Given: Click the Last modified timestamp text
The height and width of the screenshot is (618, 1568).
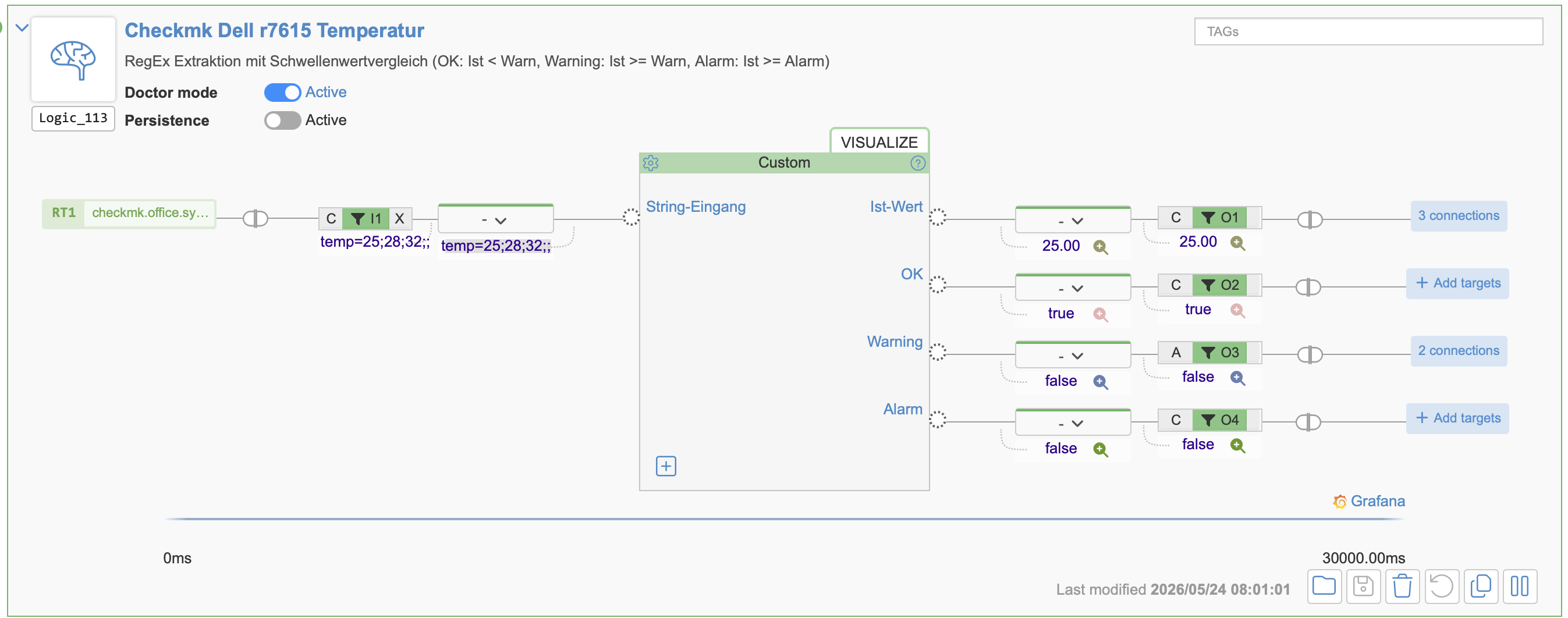Looking at the screenshot, I should point(1172,589).
